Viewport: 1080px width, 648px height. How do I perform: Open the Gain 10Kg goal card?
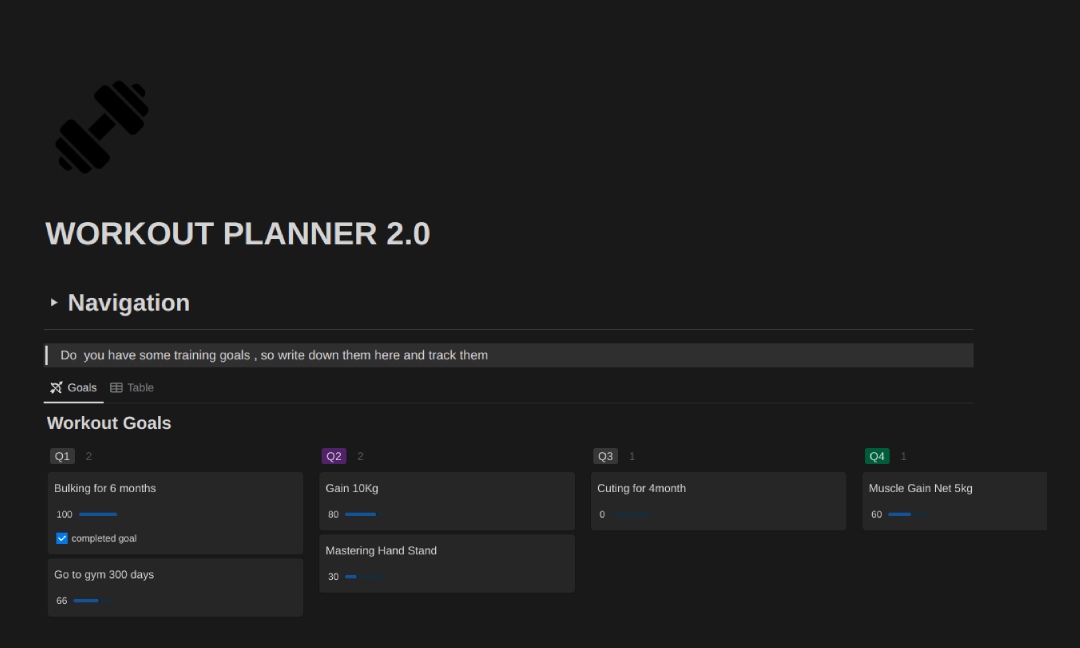click(352, 489)
